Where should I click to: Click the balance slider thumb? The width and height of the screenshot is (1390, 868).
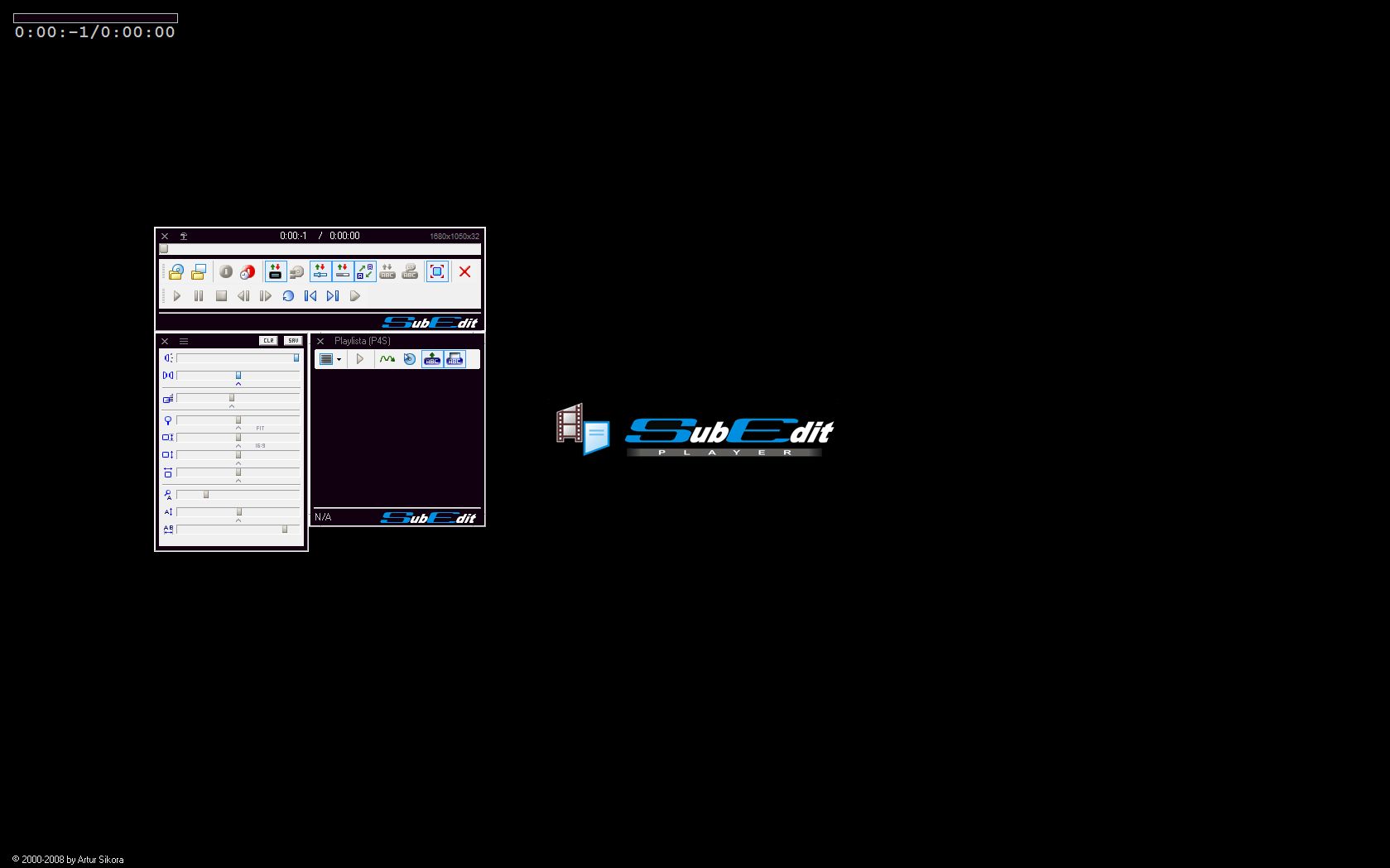pos(238,375)
